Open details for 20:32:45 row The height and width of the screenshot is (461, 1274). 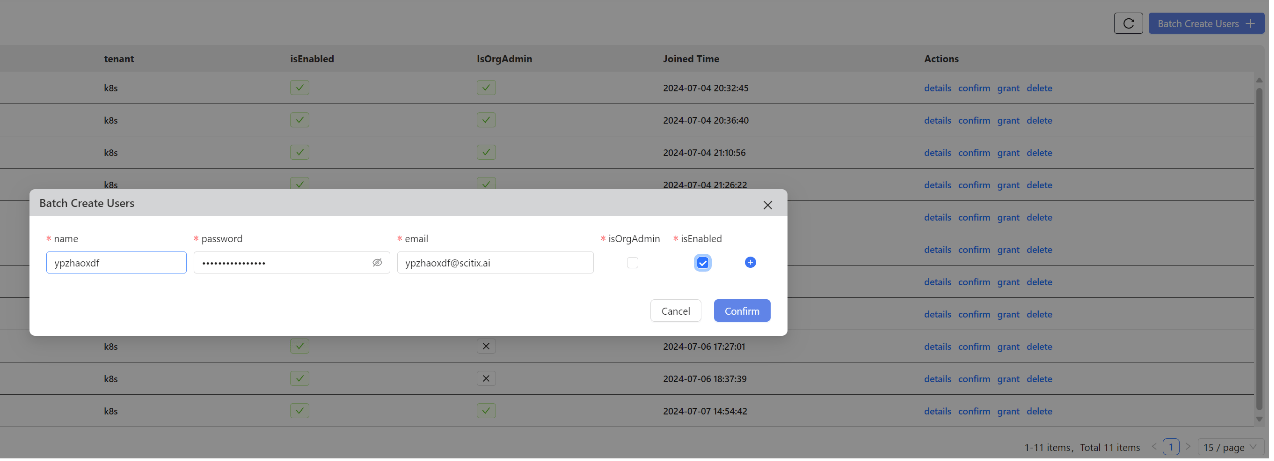pyautogui.click(x=938, y=88)
